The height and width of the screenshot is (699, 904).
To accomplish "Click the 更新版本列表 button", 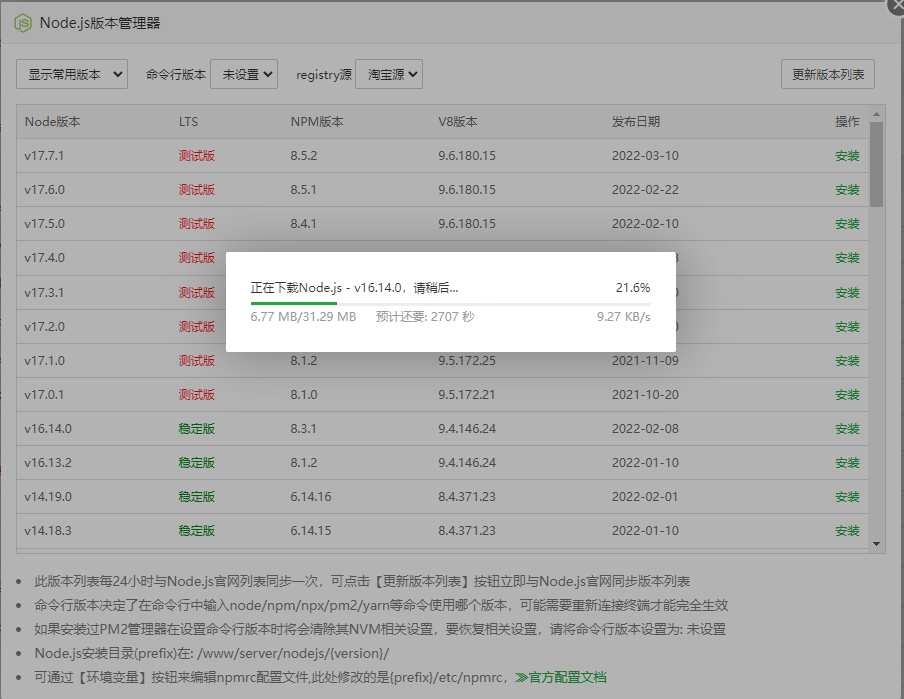I will (x=828, y=74).
